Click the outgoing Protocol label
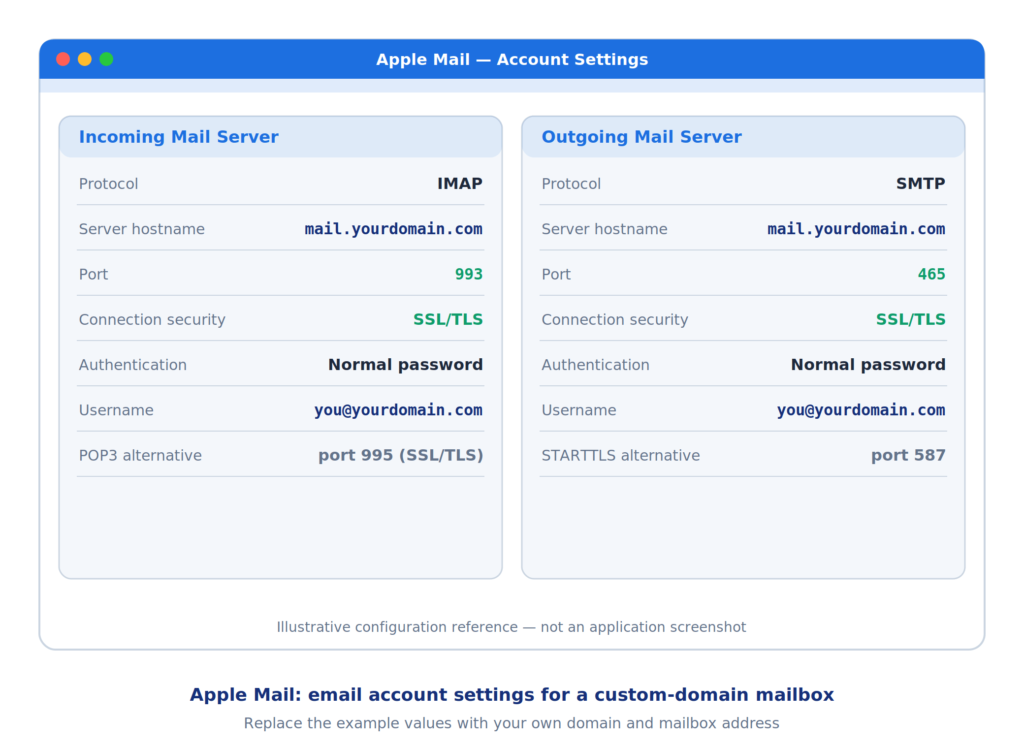 click(x=571, y=184)
